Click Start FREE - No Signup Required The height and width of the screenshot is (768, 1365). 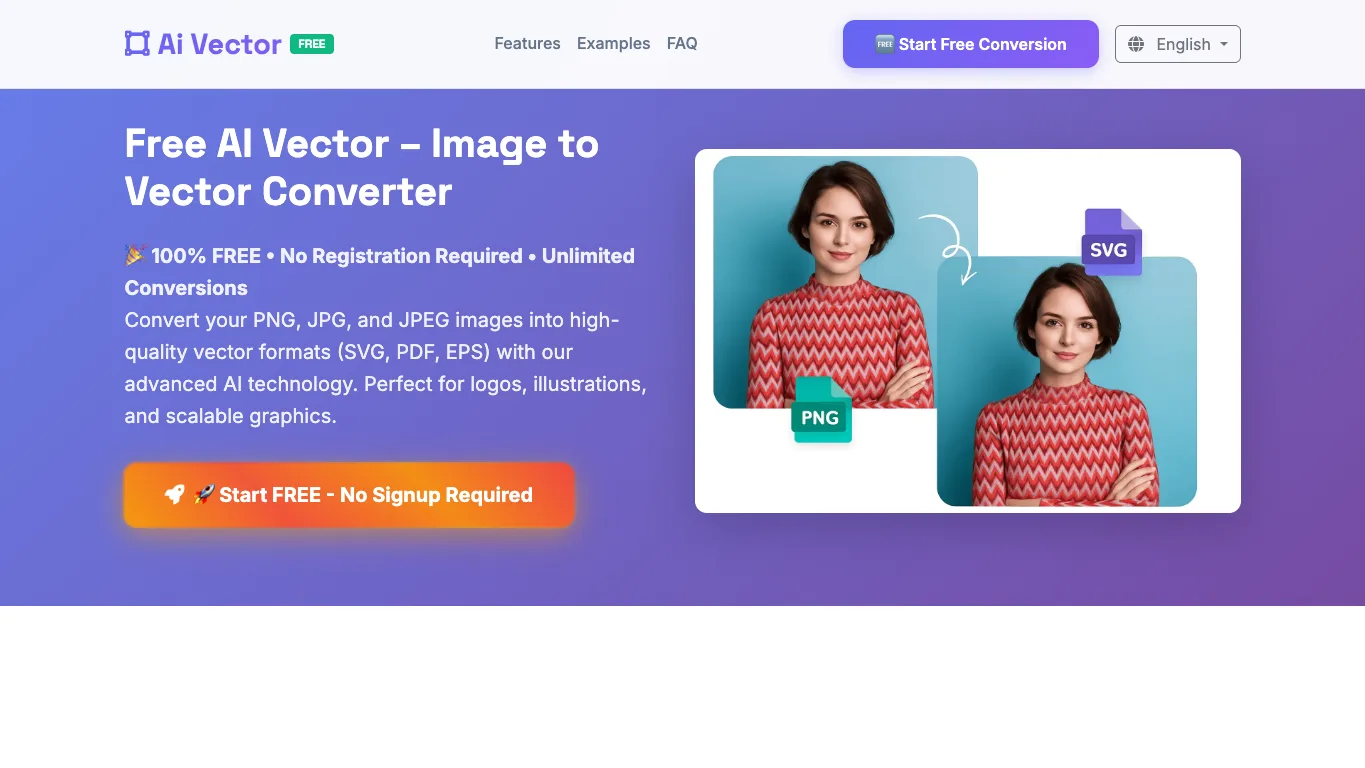[x=349, y=495]
